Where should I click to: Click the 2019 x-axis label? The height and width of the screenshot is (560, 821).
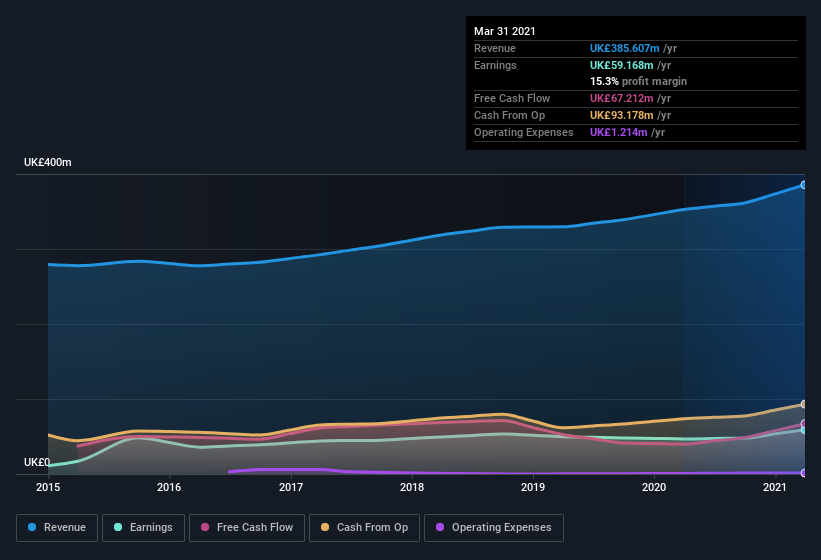[533, 487]
